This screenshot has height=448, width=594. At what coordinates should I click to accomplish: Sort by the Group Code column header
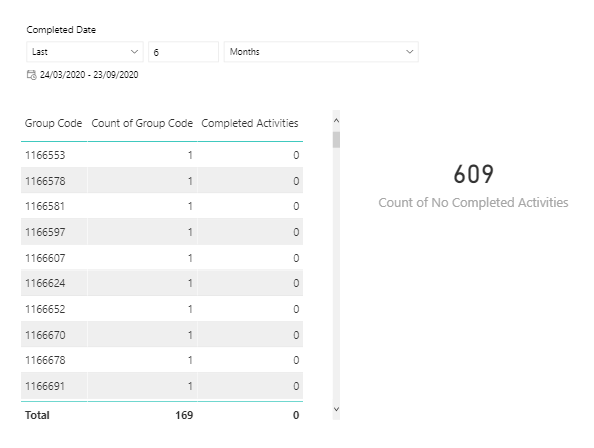point(53,123)
